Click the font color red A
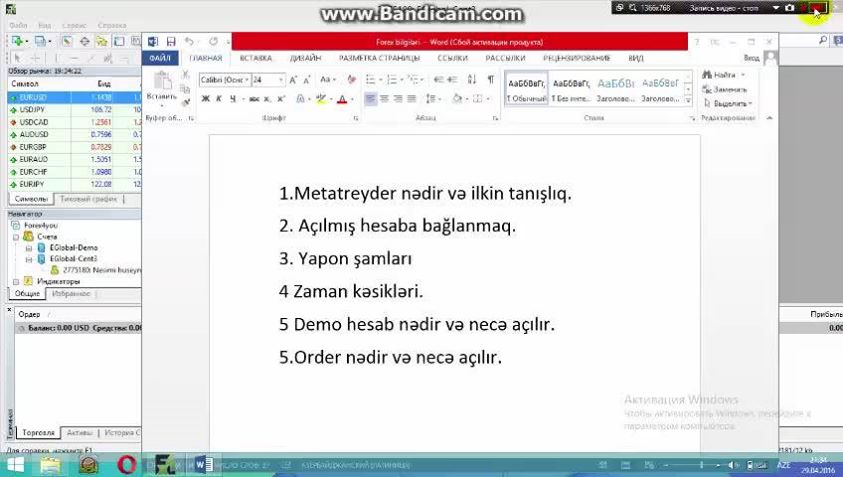The height and width of the screenshot is (477, 843). click(x=341, y=99)
